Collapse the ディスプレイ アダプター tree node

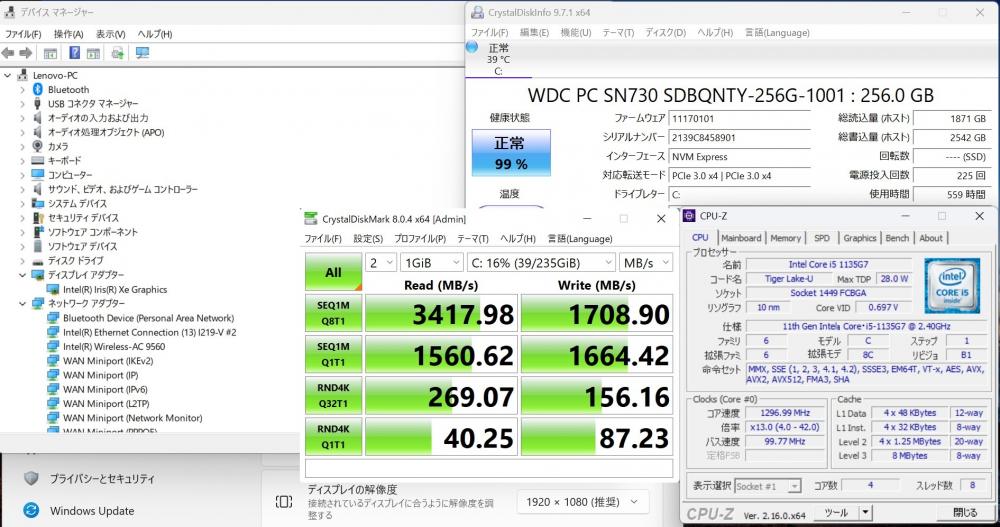coord(22,275)
